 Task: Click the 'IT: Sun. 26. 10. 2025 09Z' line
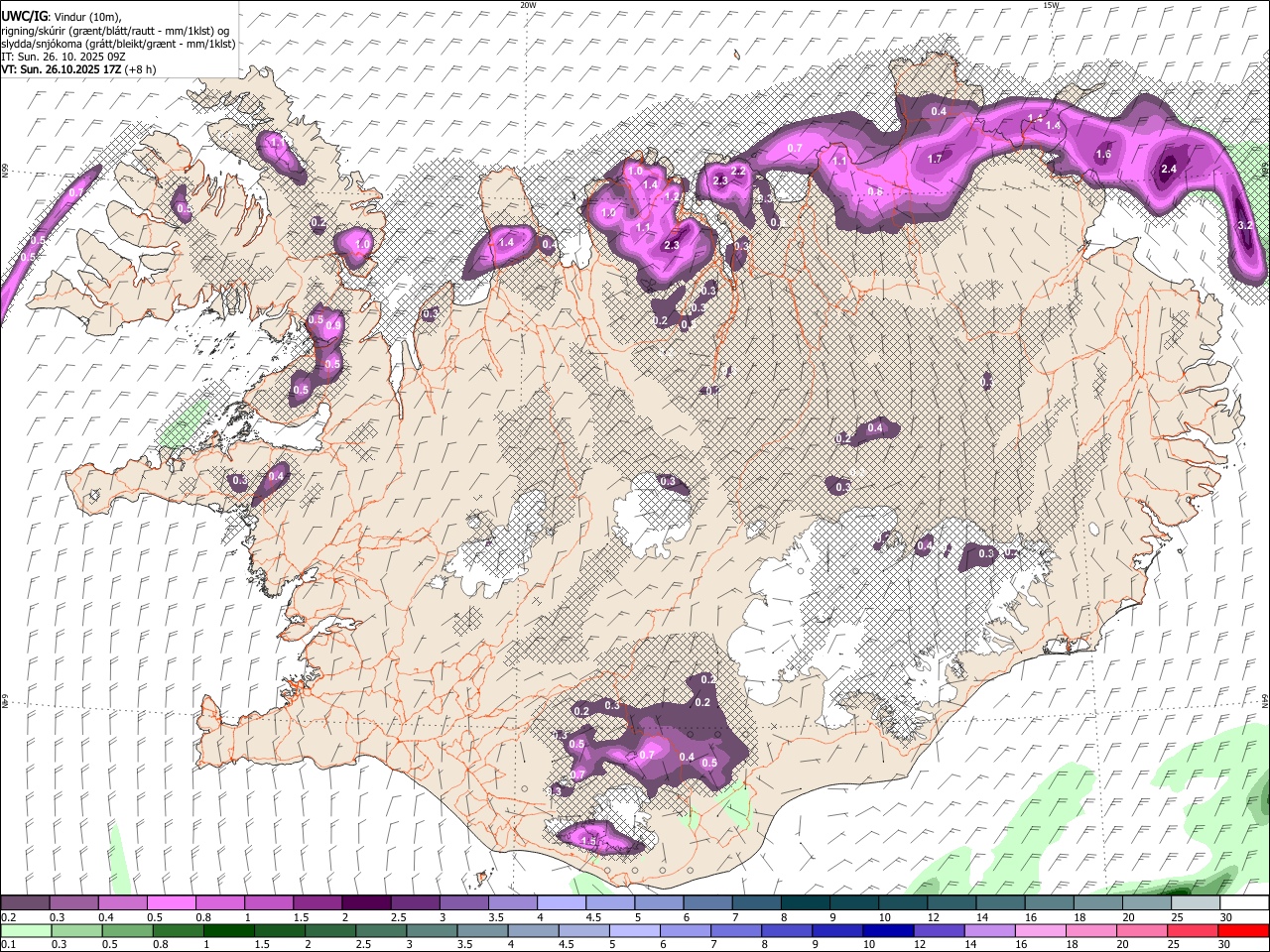[63, 57]
